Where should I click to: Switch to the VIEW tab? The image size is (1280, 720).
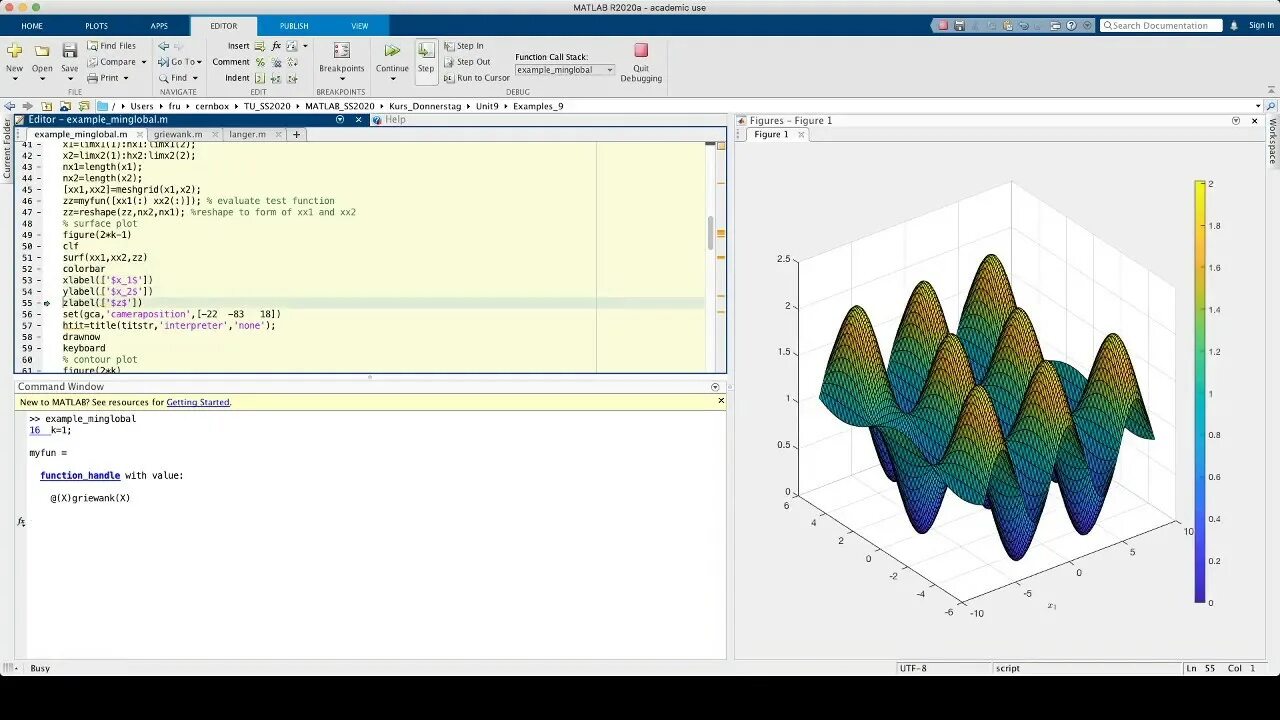click(359, 26)
